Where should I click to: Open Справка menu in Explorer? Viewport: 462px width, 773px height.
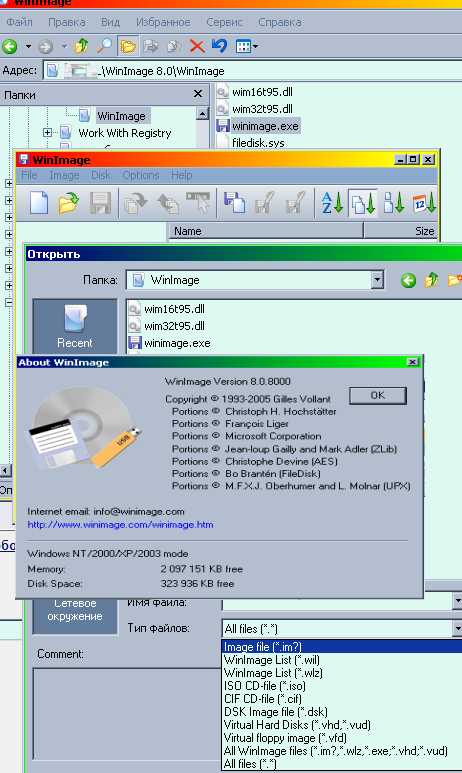click(280, 22)
